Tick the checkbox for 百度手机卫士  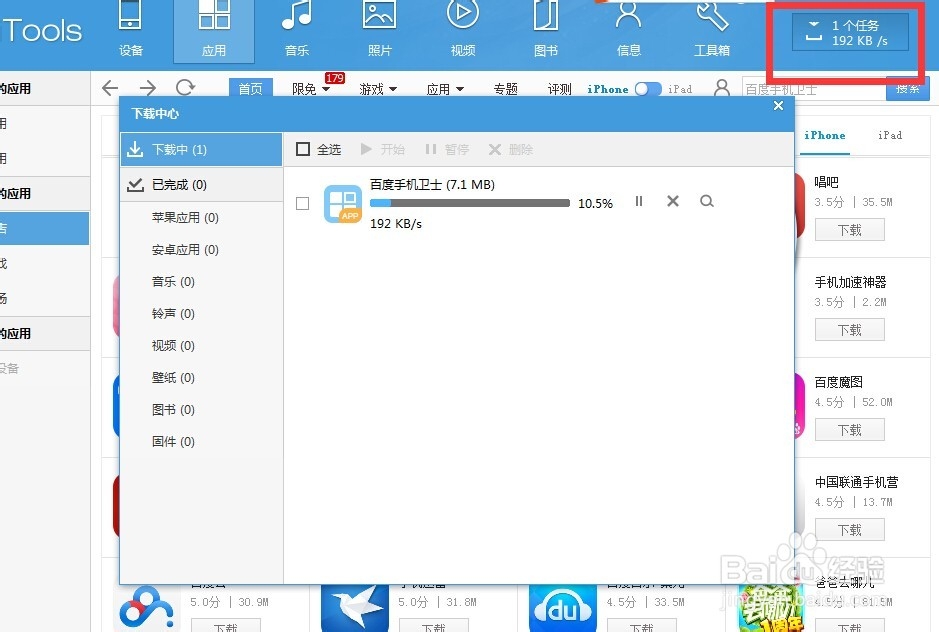[x=302, y=204]
